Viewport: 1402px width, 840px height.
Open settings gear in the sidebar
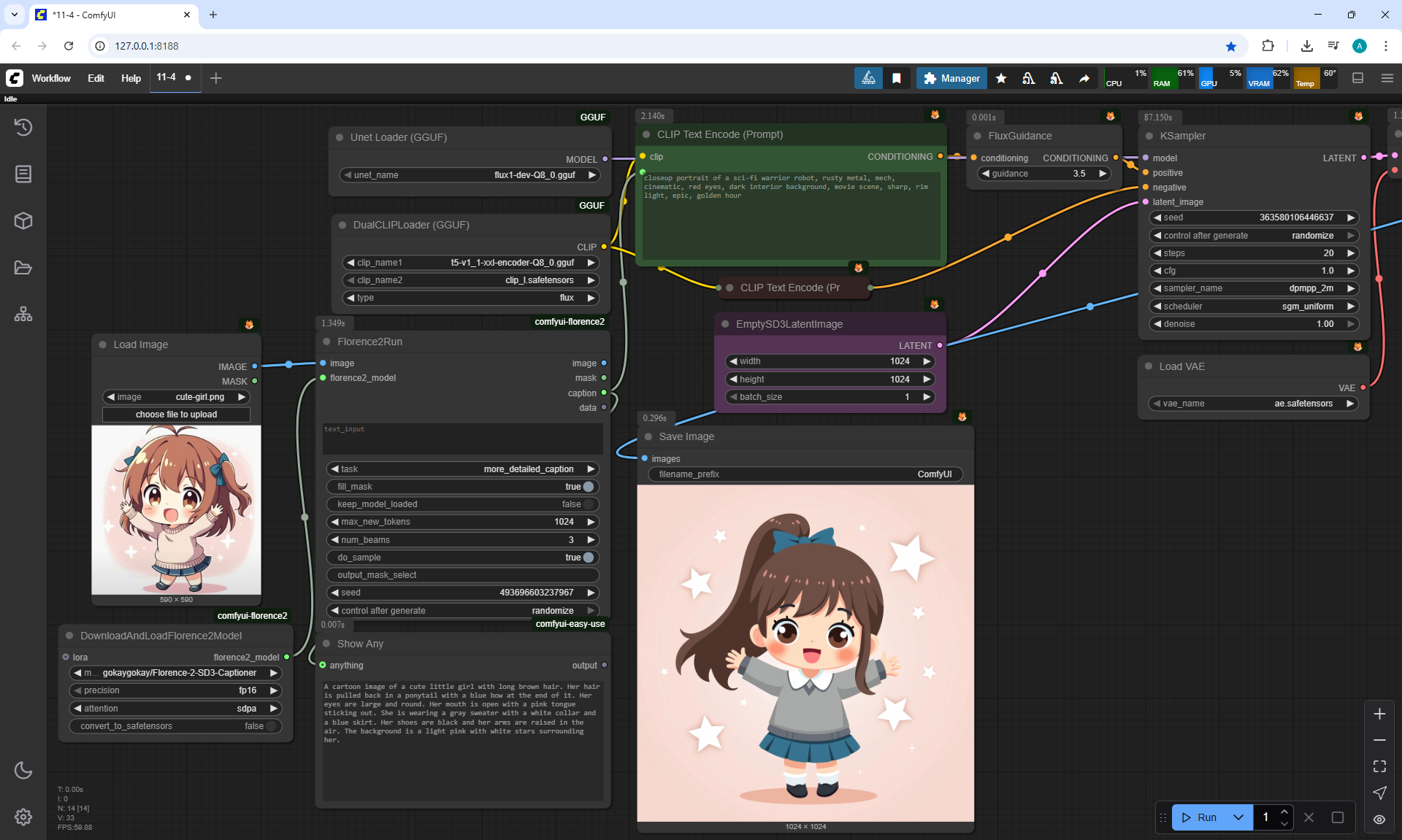pyautogui.click(x=23, y=817)
